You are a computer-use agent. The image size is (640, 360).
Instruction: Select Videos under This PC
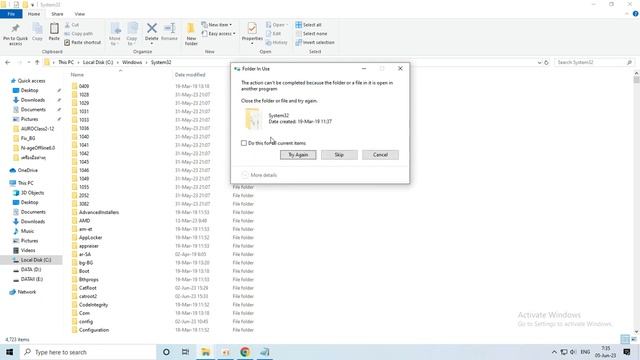(28, 250)
